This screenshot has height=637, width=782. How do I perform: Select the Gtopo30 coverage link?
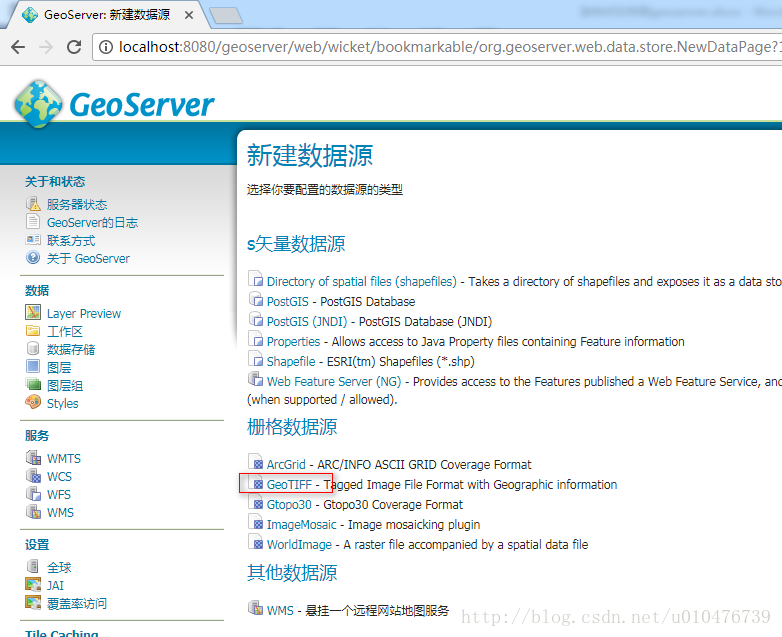[x=289, y=505]
